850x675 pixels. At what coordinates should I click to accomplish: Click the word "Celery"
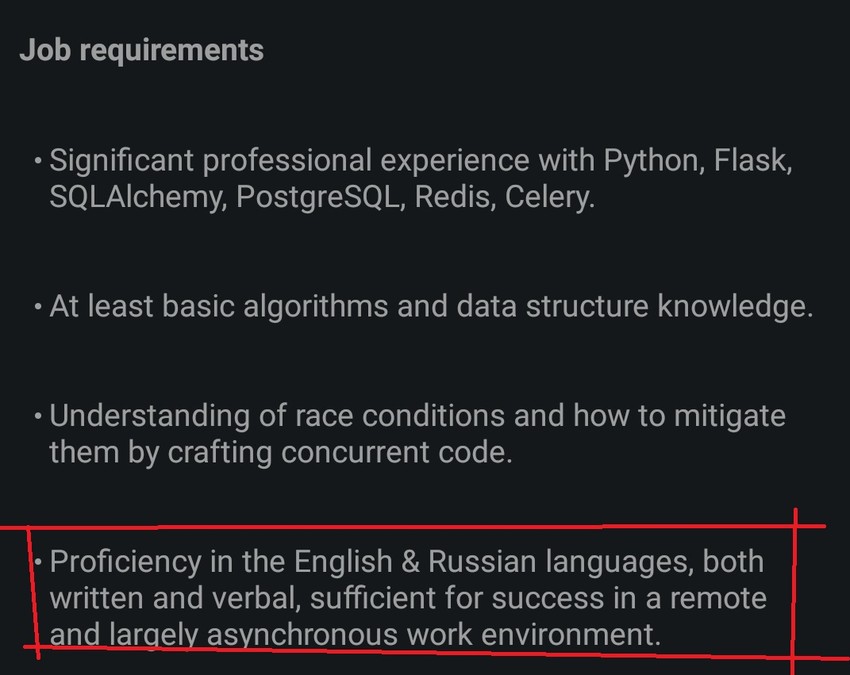[549, 197]
